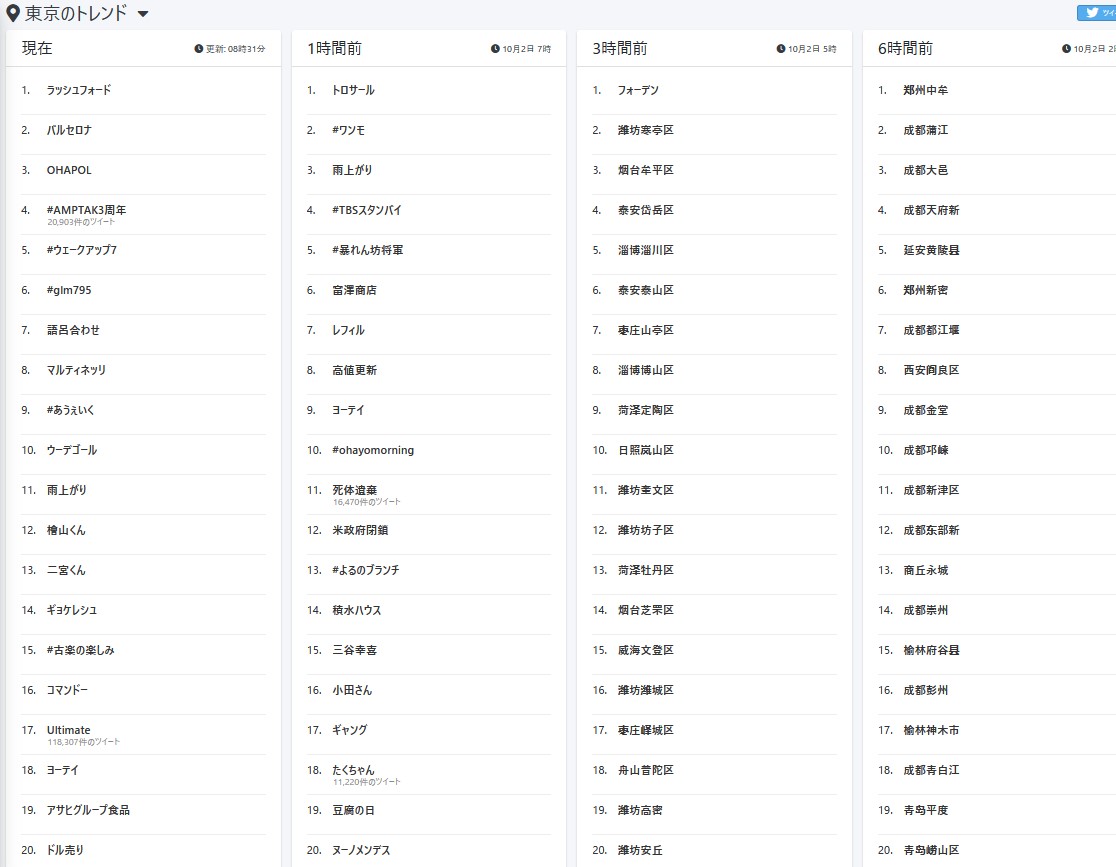Open the trend ラッシュフォード
The height and width of the screenshot is (867, 1116).
click(x=79, y=90)
